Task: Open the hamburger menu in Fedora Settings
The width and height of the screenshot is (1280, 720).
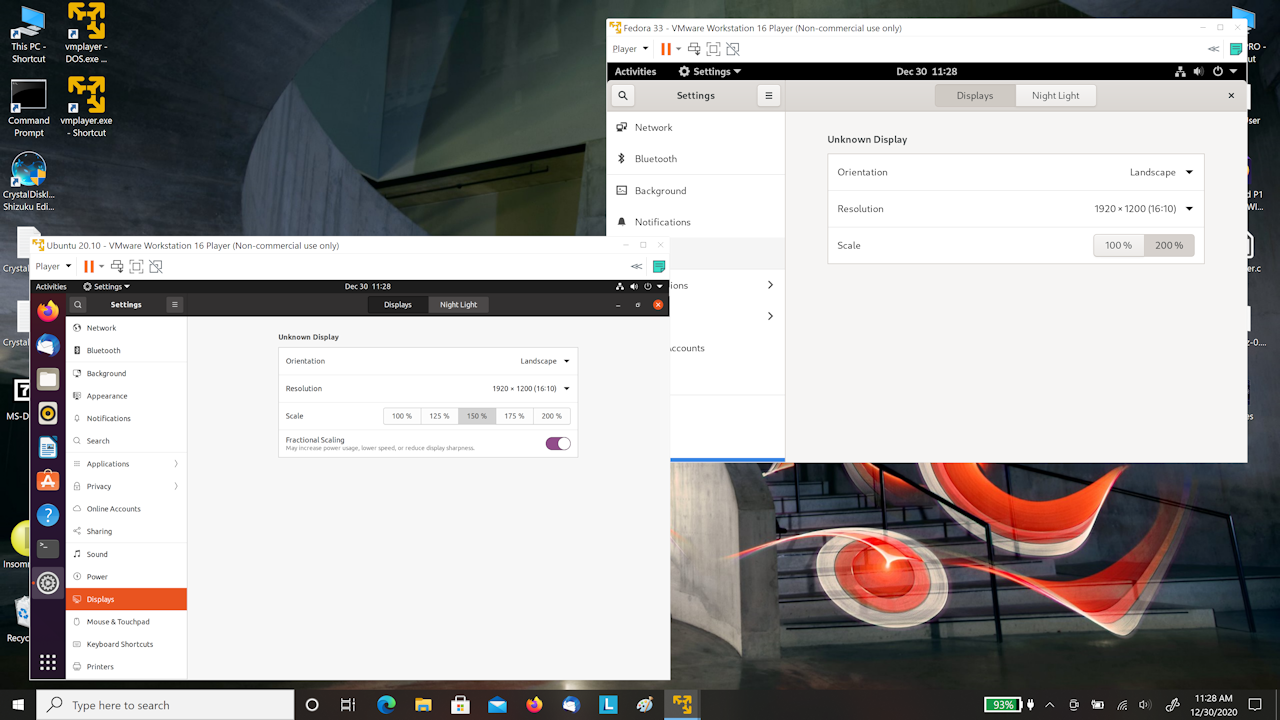Action: pyautogui.click(x=768, y=95)
